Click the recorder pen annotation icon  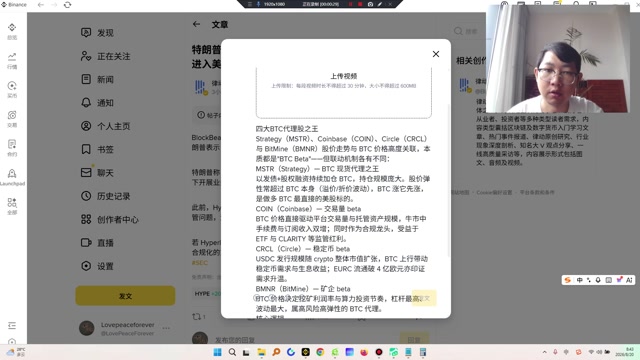click(x=380, y=4)
